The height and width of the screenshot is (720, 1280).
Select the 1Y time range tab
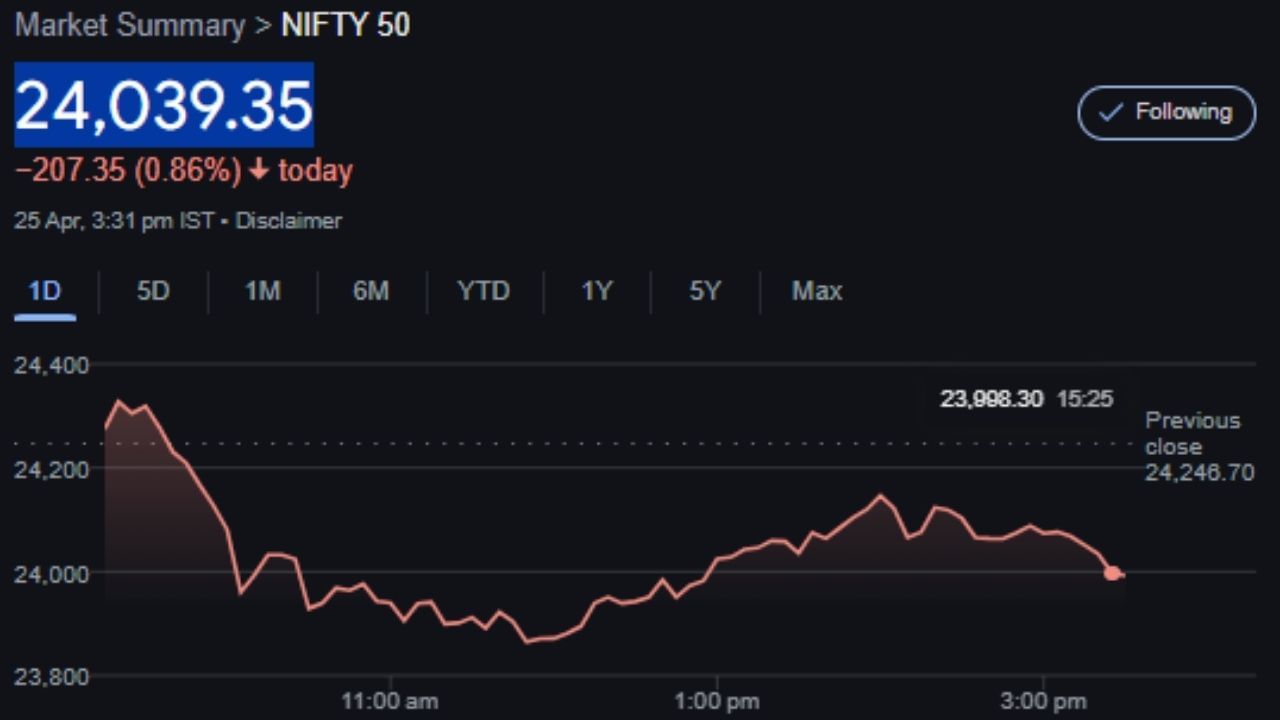596,292
